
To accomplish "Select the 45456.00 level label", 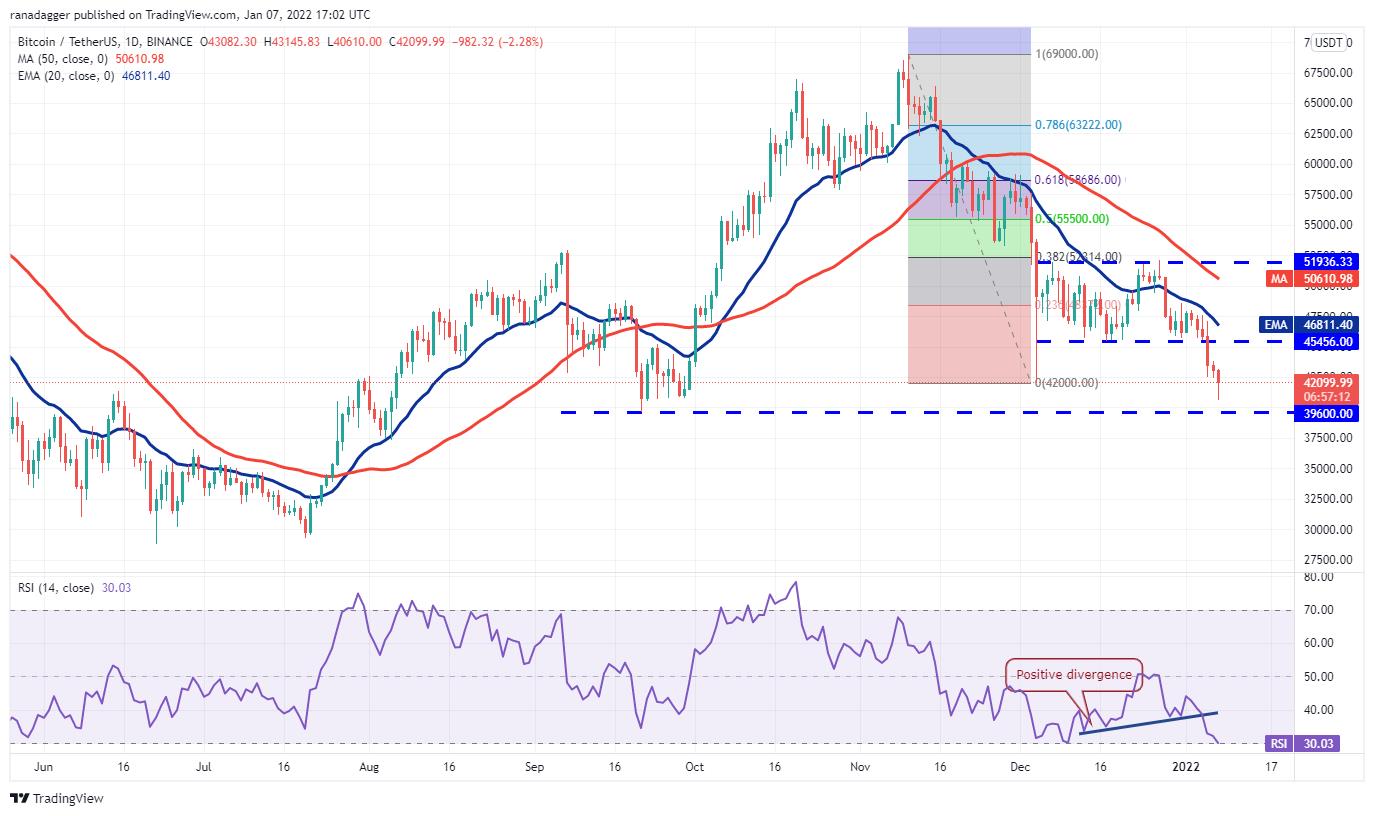I will coord(1328,341).
